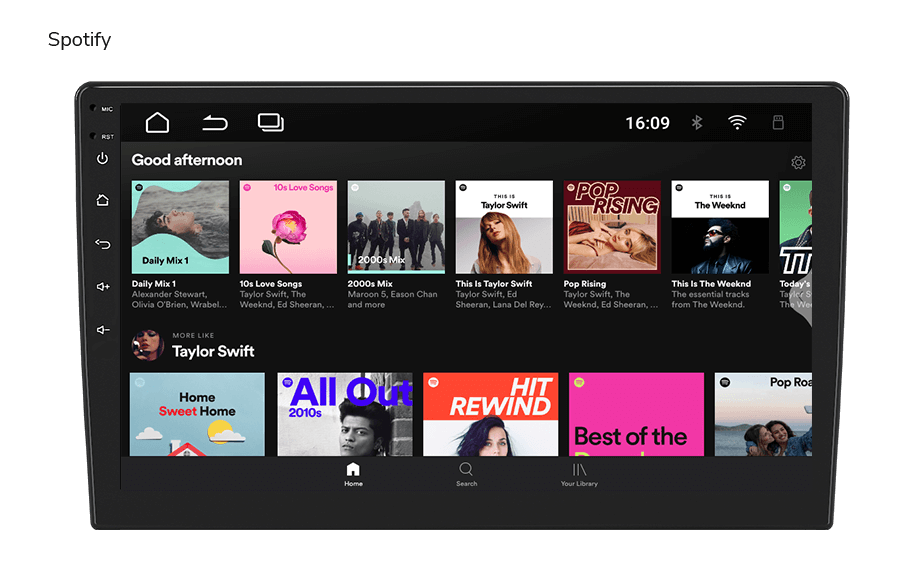Tap volume up on side bezel

(103, 287)
